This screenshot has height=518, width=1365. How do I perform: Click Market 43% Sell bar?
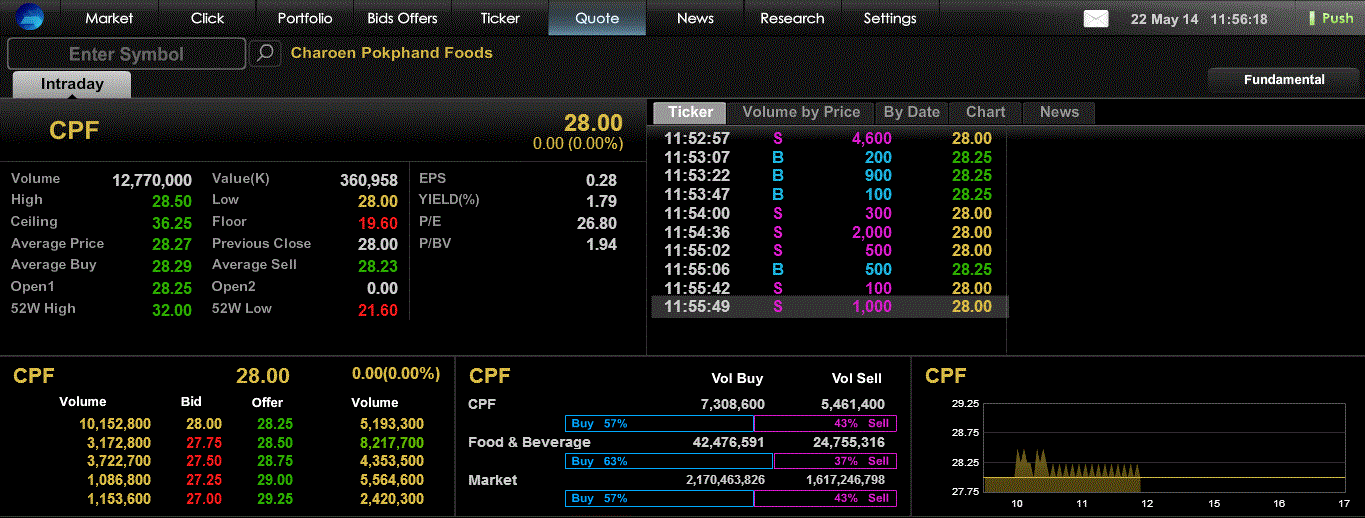[x=825, y=498]
